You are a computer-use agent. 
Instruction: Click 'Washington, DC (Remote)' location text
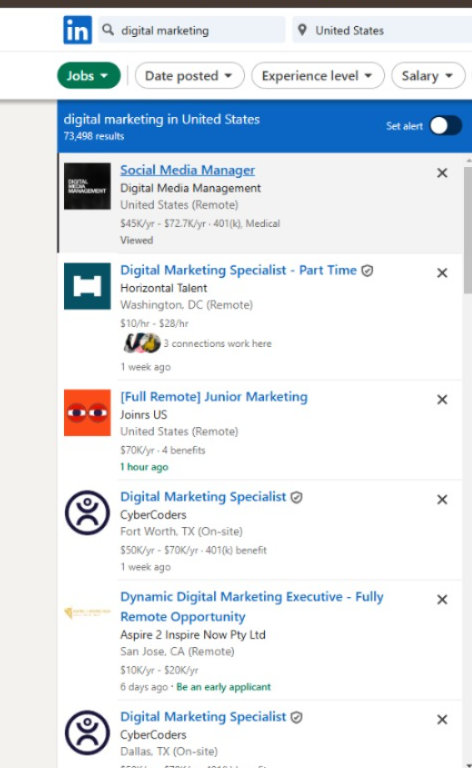pyautogui.click(x=187, y=305)
